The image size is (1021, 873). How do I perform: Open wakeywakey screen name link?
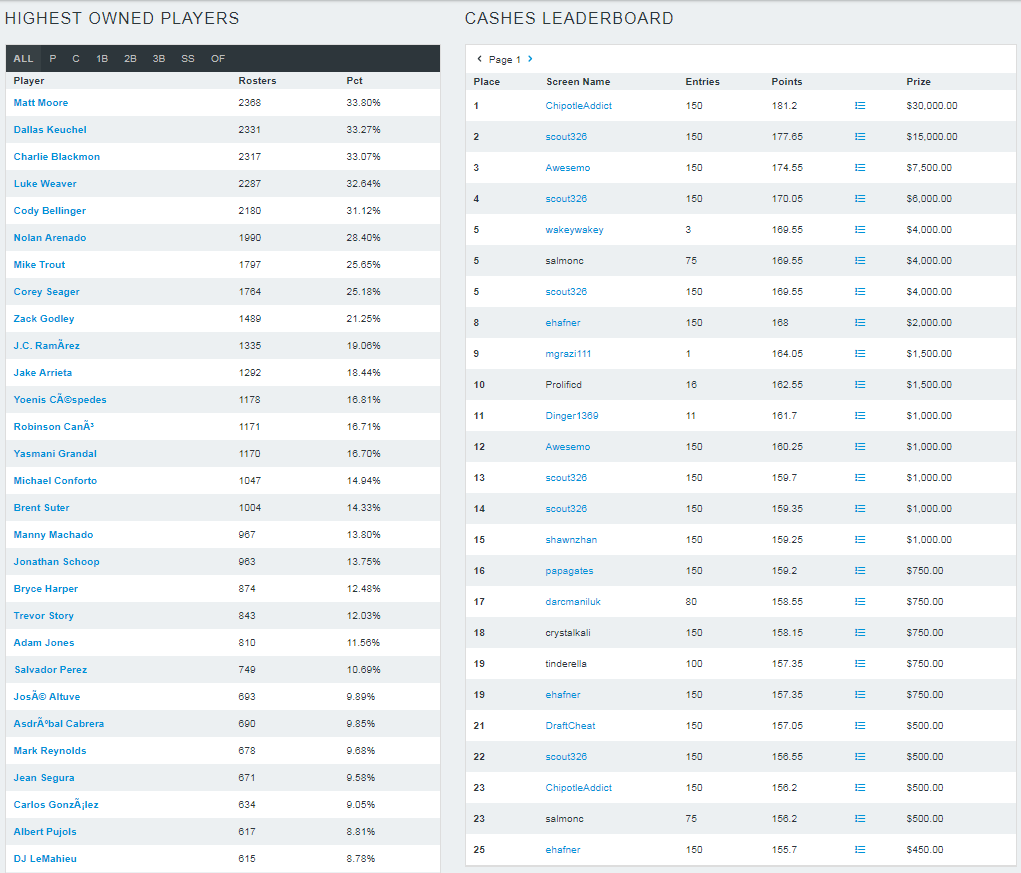click(574, 230)
